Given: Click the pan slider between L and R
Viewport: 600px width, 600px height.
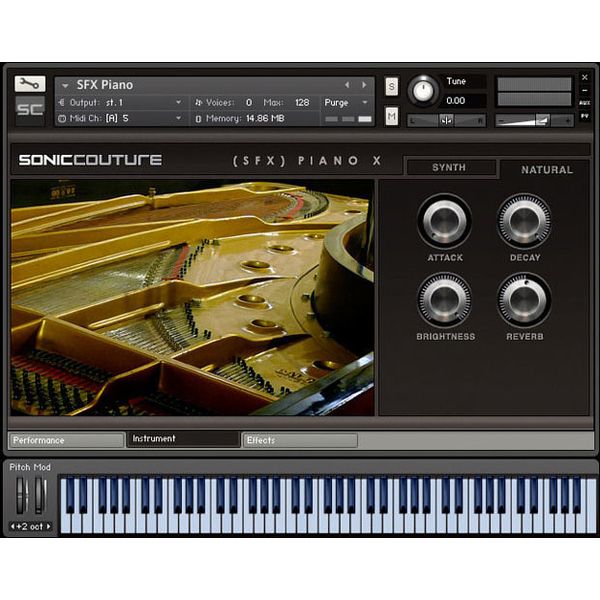Looking at the screenshot, I should tap(446, 121).
